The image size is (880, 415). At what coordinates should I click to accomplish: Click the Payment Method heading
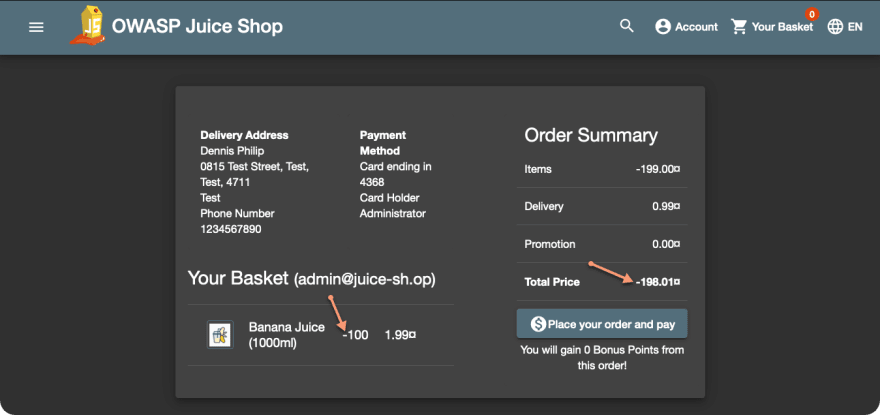(x=383, y=143)
